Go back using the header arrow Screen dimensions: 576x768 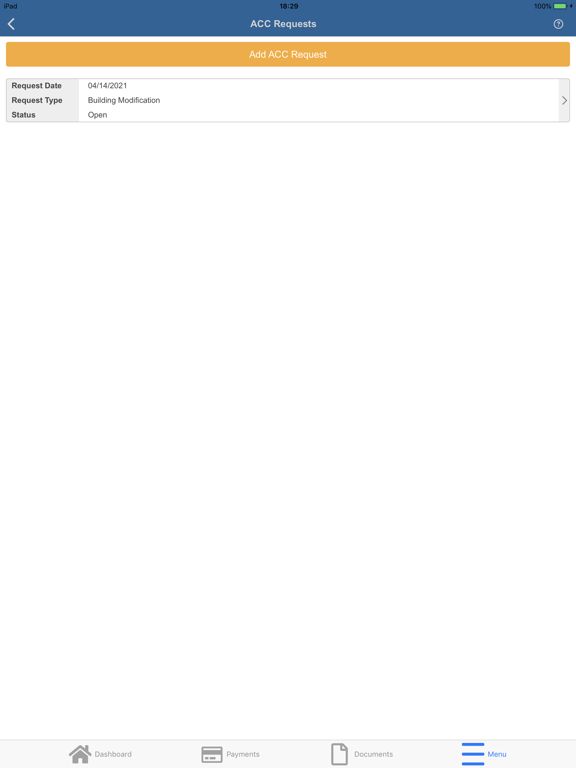click(11, 24)
